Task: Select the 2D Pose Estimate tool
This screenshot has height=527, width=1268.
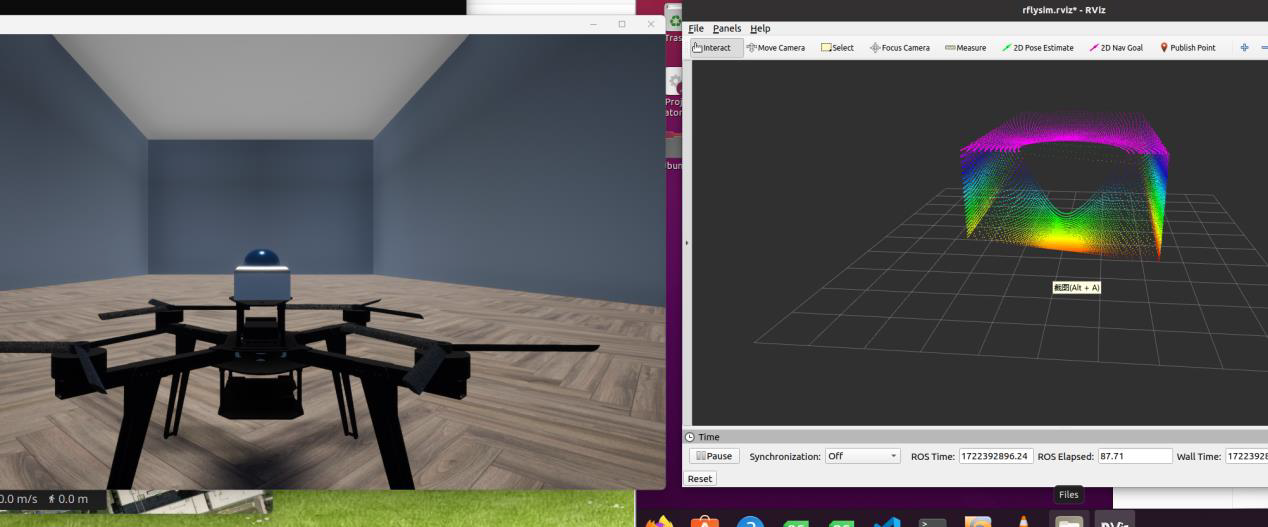Action: pos(1038,48)
